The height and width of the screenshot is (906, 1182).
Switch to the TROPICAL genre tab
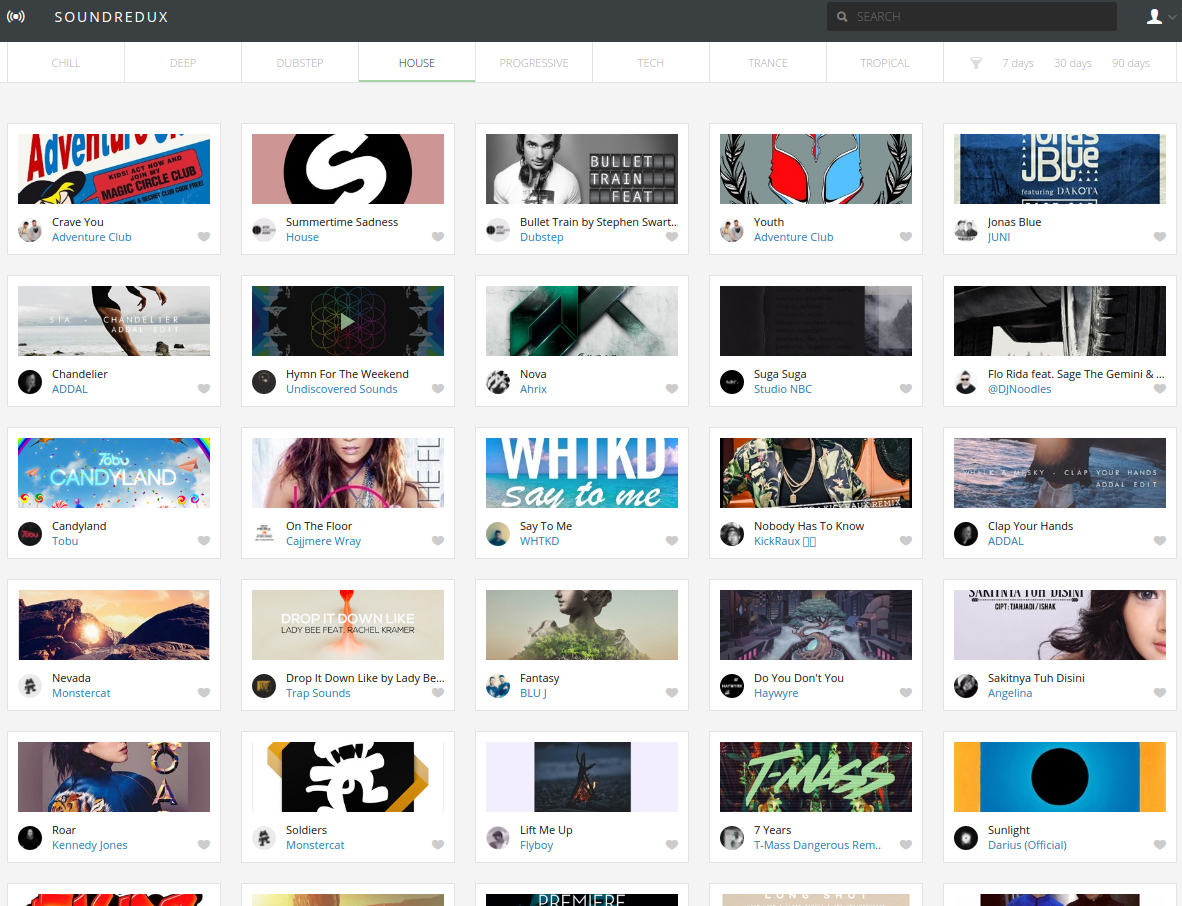(x=885, y=63)
